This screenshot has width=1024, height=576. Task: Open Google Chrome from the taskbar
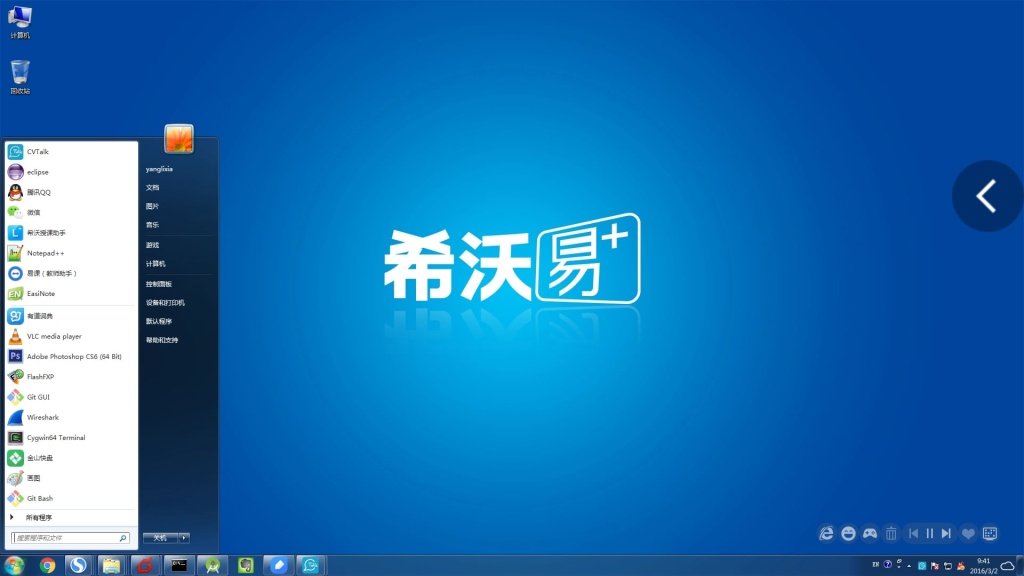[47, 565]
